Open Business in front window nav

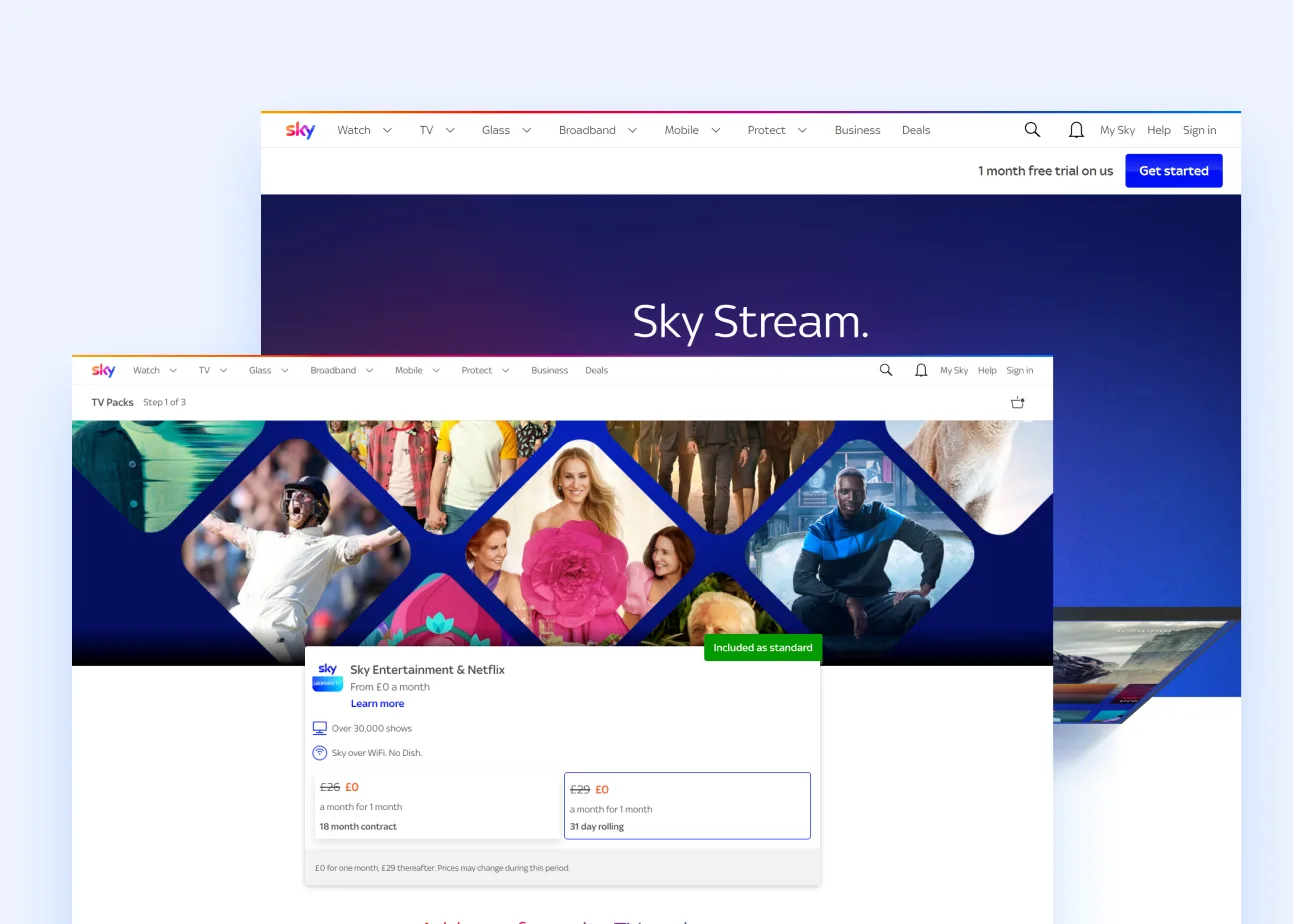coord(550,370)
